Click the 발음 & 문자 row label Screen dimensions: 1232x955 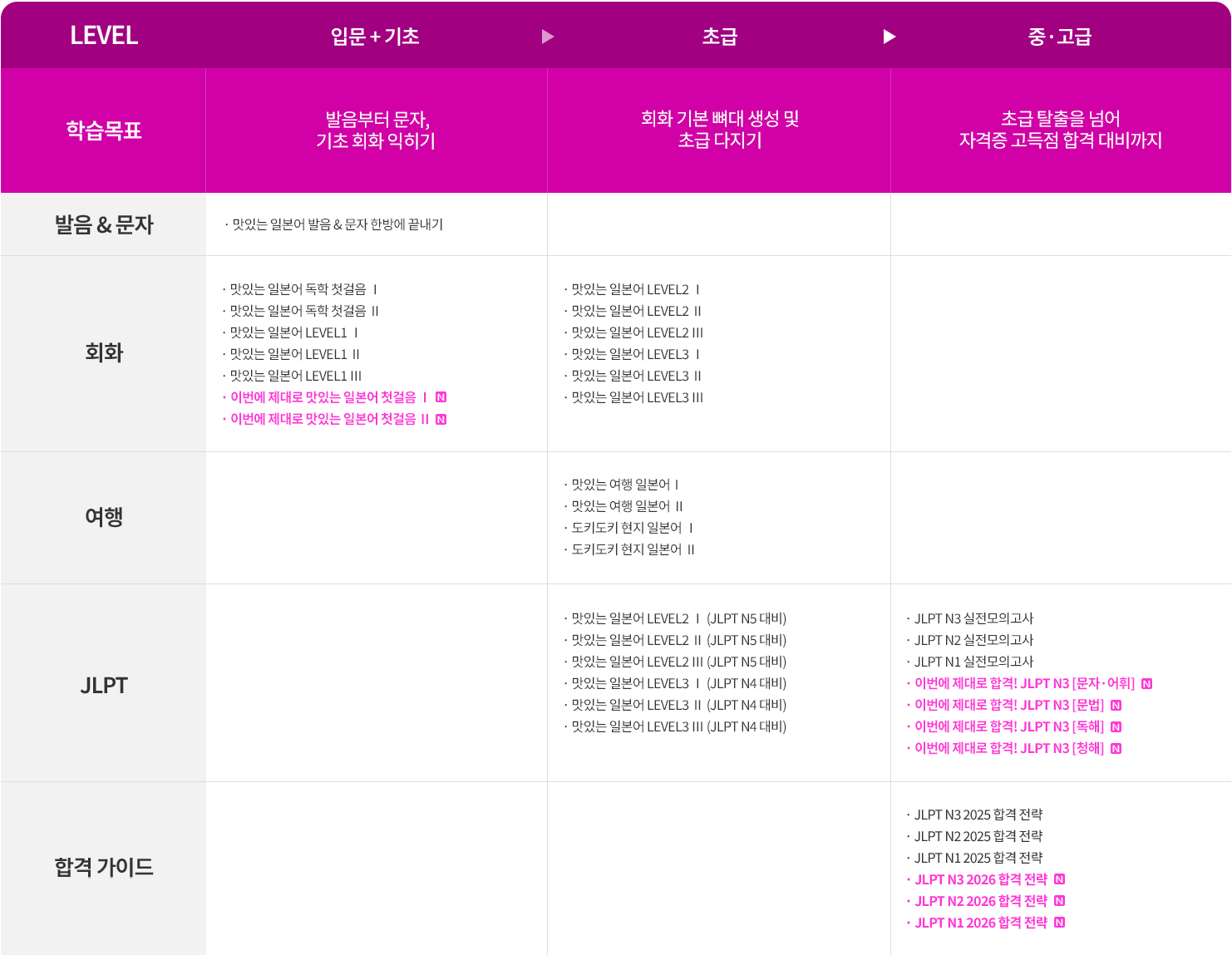[104, 224]
